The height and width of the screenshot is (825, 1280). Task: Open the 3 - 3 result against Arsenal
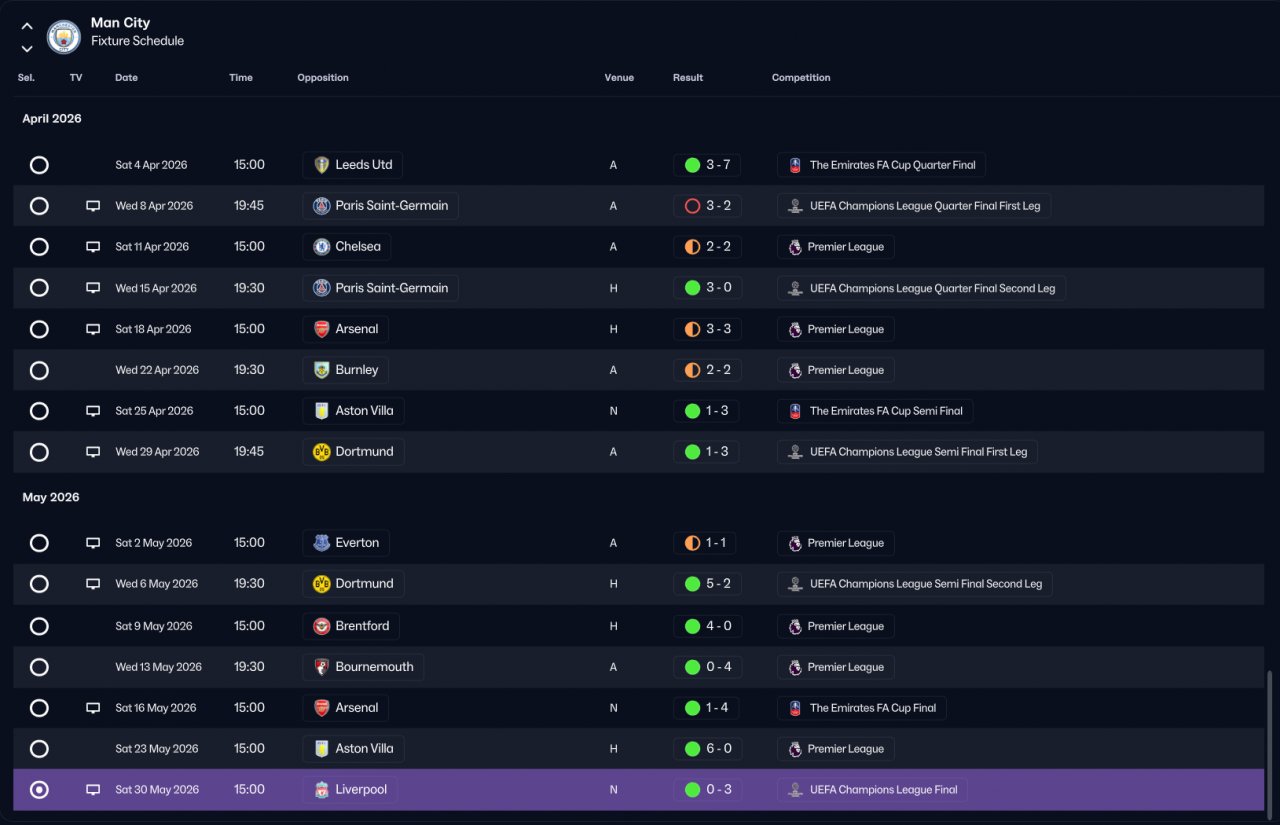point(707,329)
